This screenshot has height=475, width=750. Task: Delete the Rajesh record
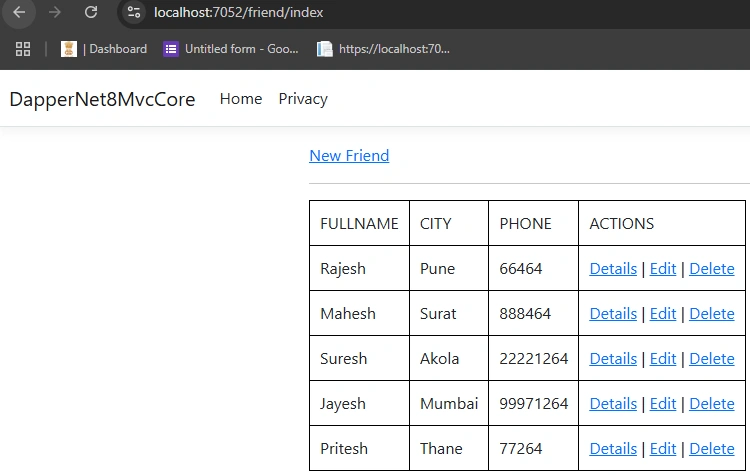click(x=711, y=269)
